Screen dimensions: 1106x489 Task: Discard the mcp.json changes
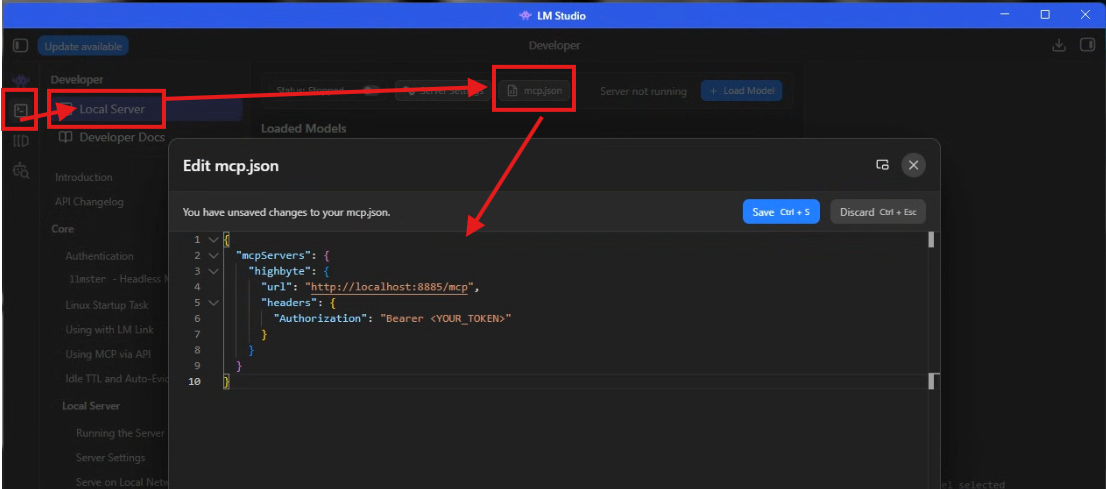(x=877, y=212)
